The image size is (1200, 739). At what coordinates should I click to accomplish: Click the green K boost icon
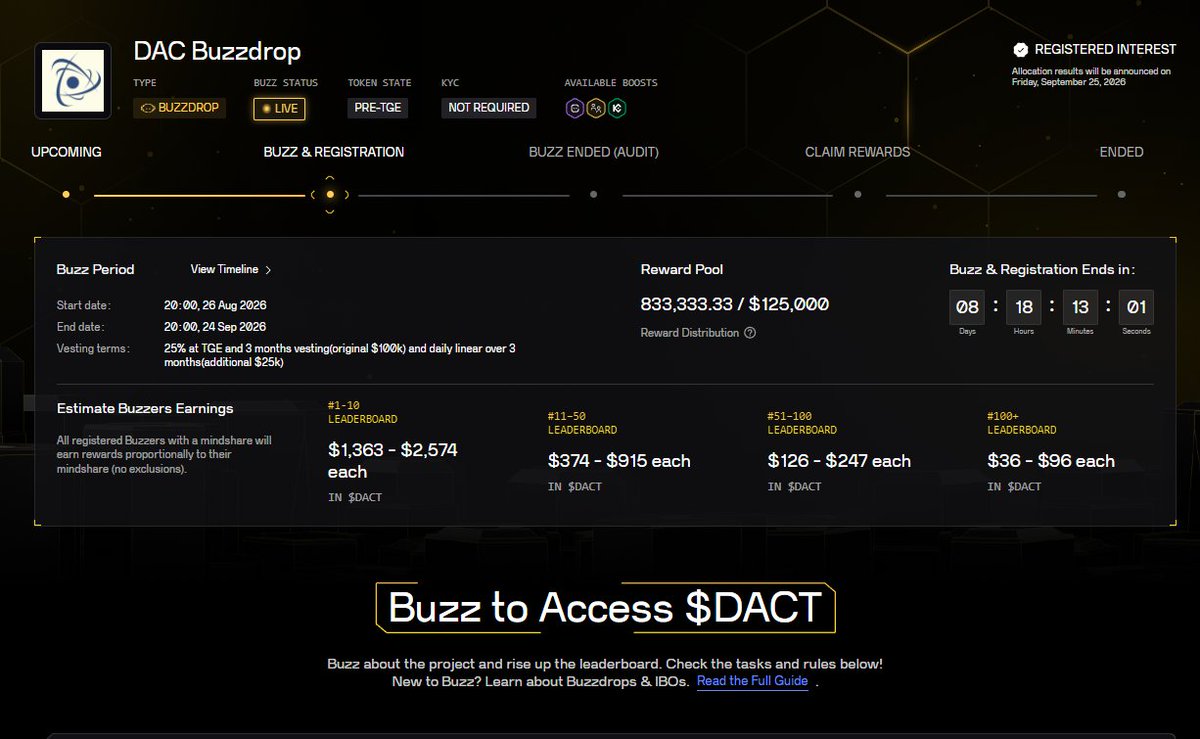tap(617, 108)
